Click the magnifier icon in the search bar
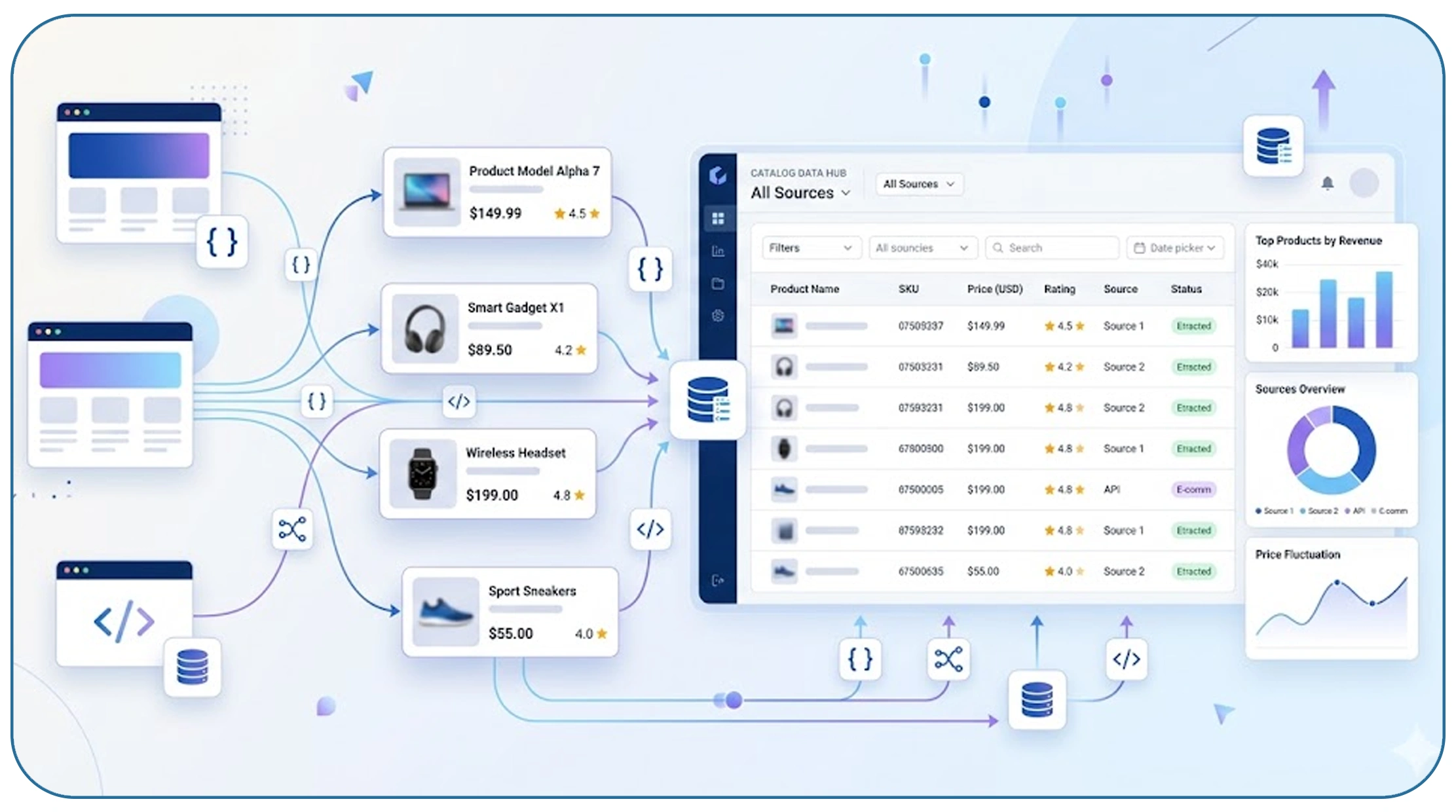 (998, 248)
